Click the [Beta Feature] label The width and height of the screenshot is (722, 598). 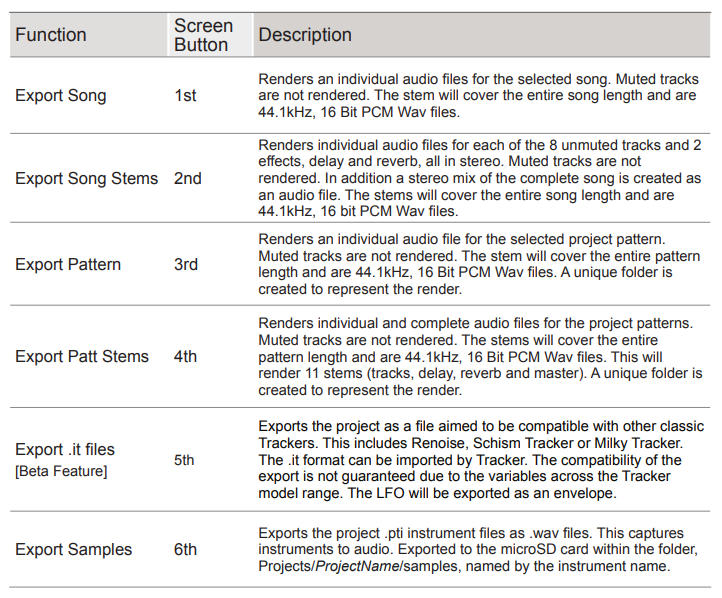pos(61,471)
